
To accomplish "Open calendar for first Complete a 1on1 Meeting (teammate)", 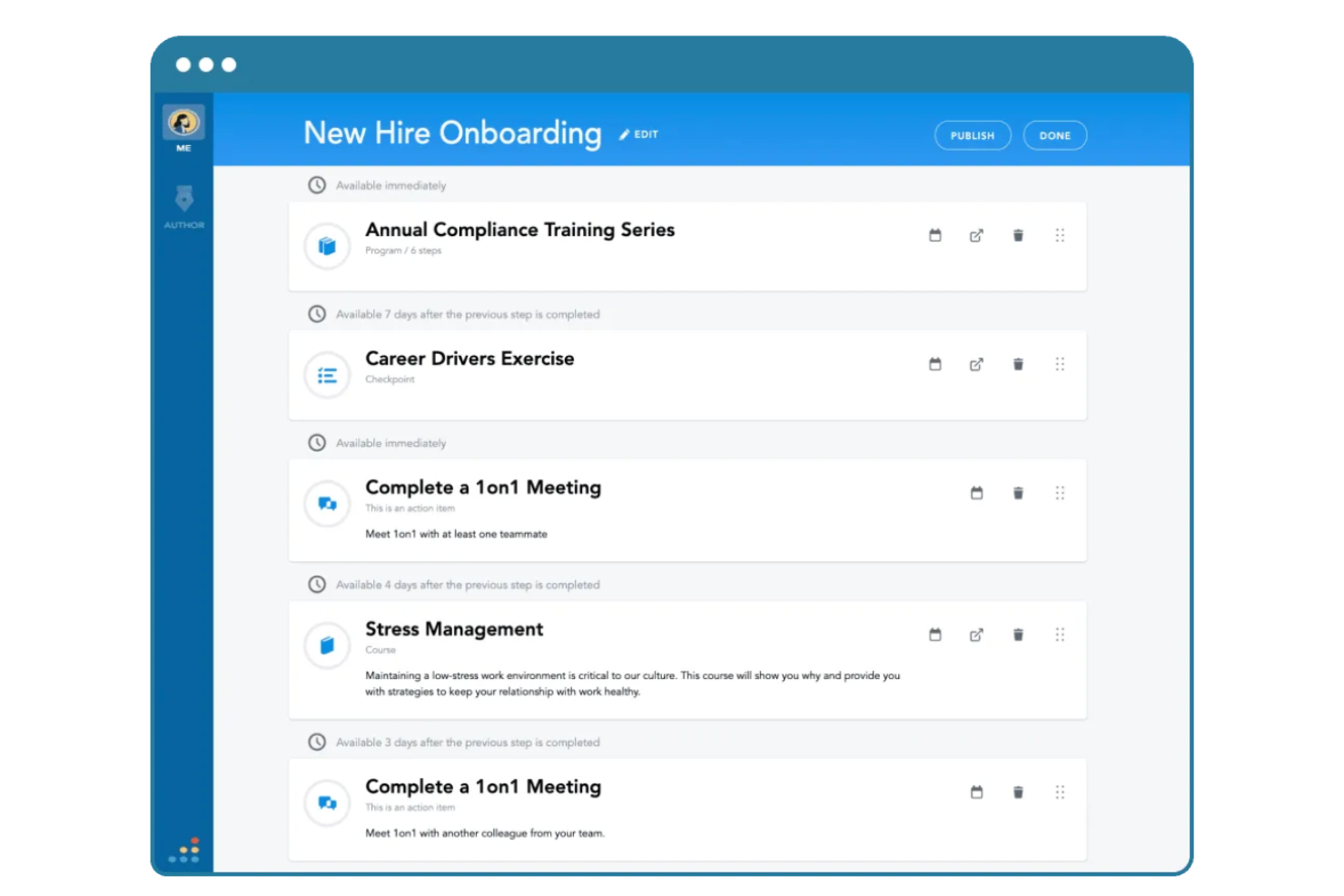I will pos(976,493).
